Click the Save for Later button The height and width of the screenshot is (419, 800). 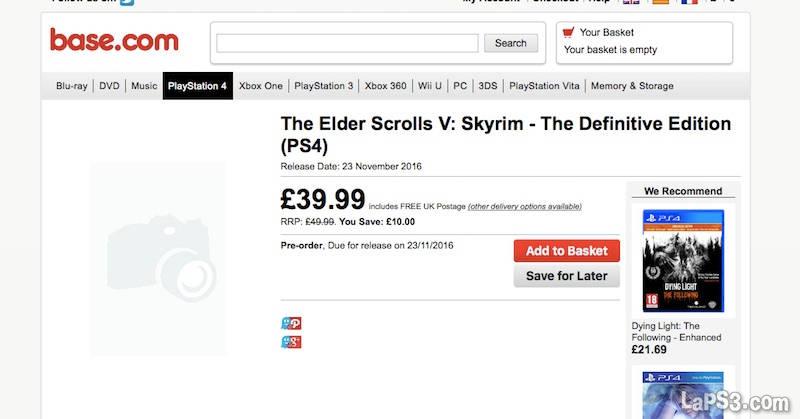566,276
